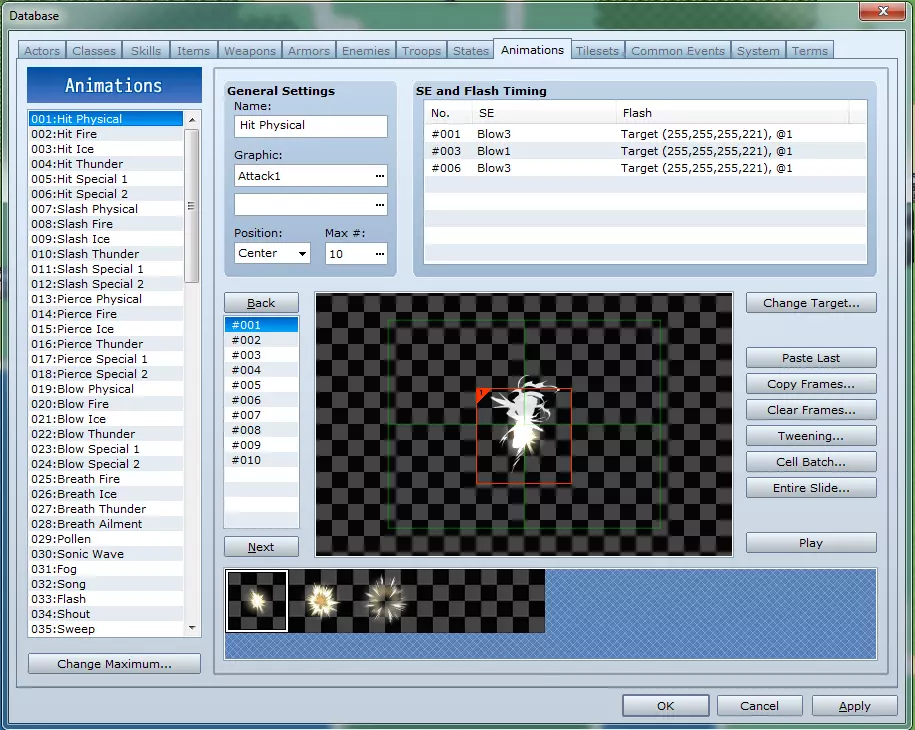This screenshot has width=915, height=730.
Task: Open the Common Events tab
Action: point(678,51)
